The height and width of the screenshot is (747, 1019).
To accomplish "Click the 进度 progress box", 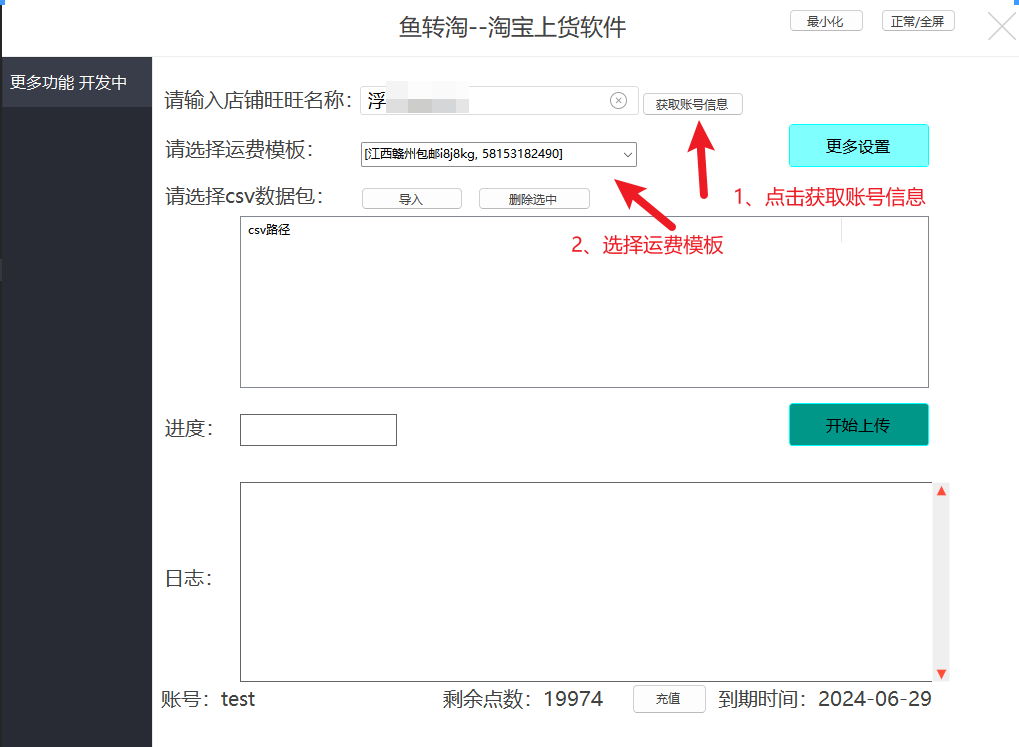I will (x=318, y=430).
